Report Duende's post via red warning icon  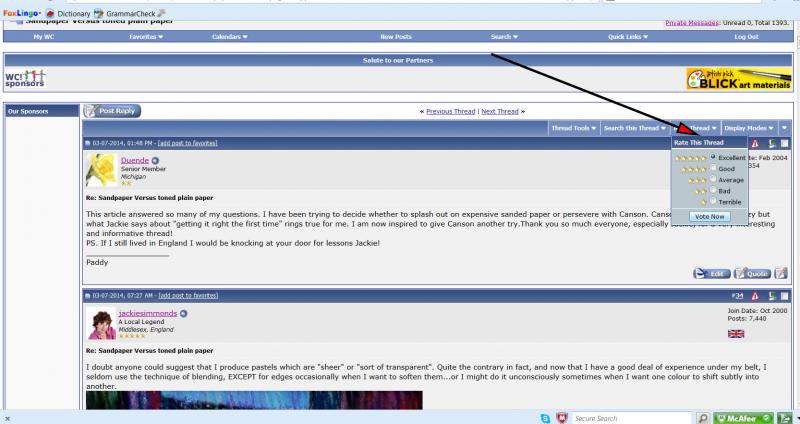(x=755, y=143)
